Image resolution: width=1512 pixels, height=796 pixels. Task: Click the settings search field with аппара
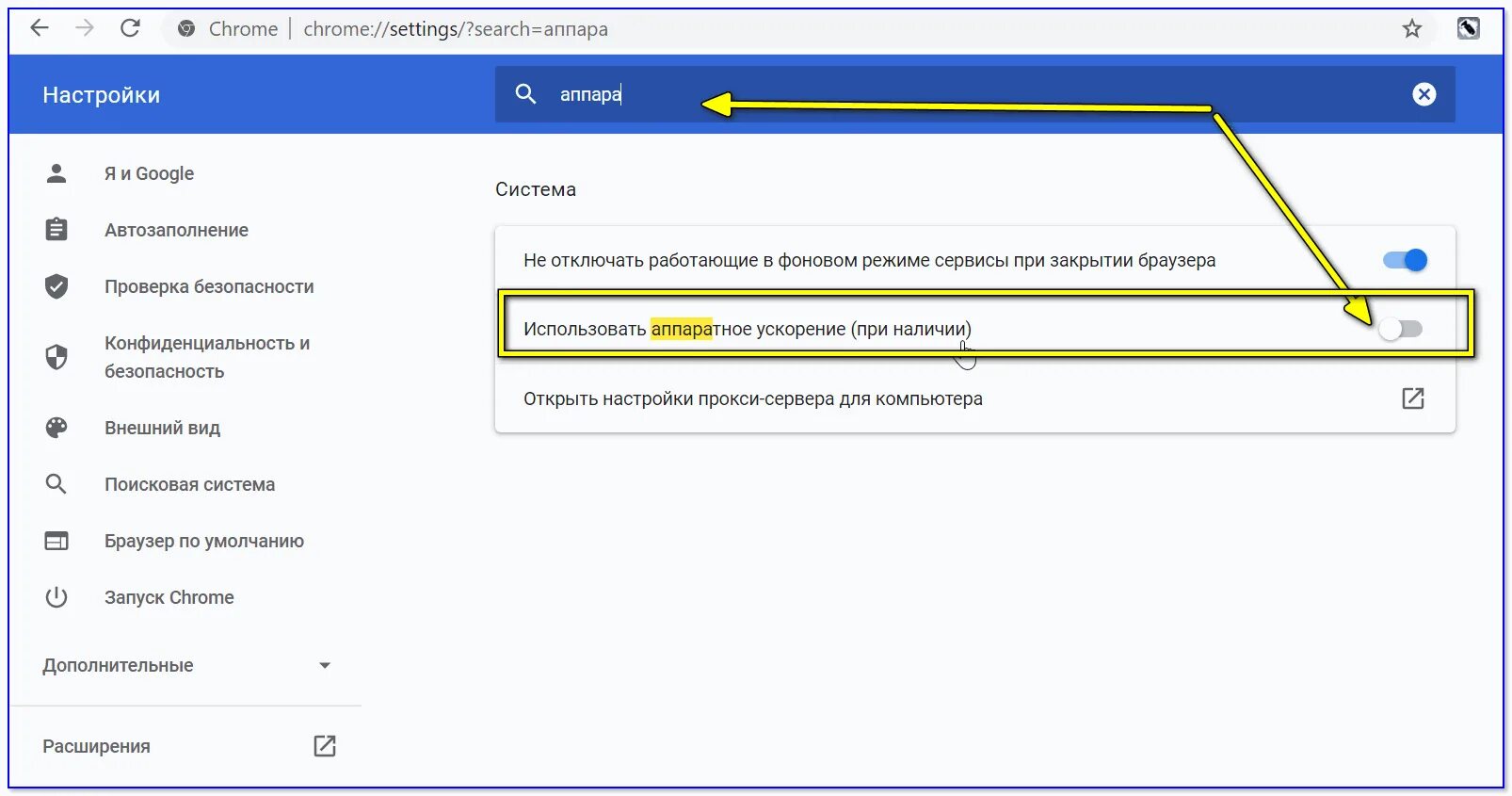[x=975, y=94]
